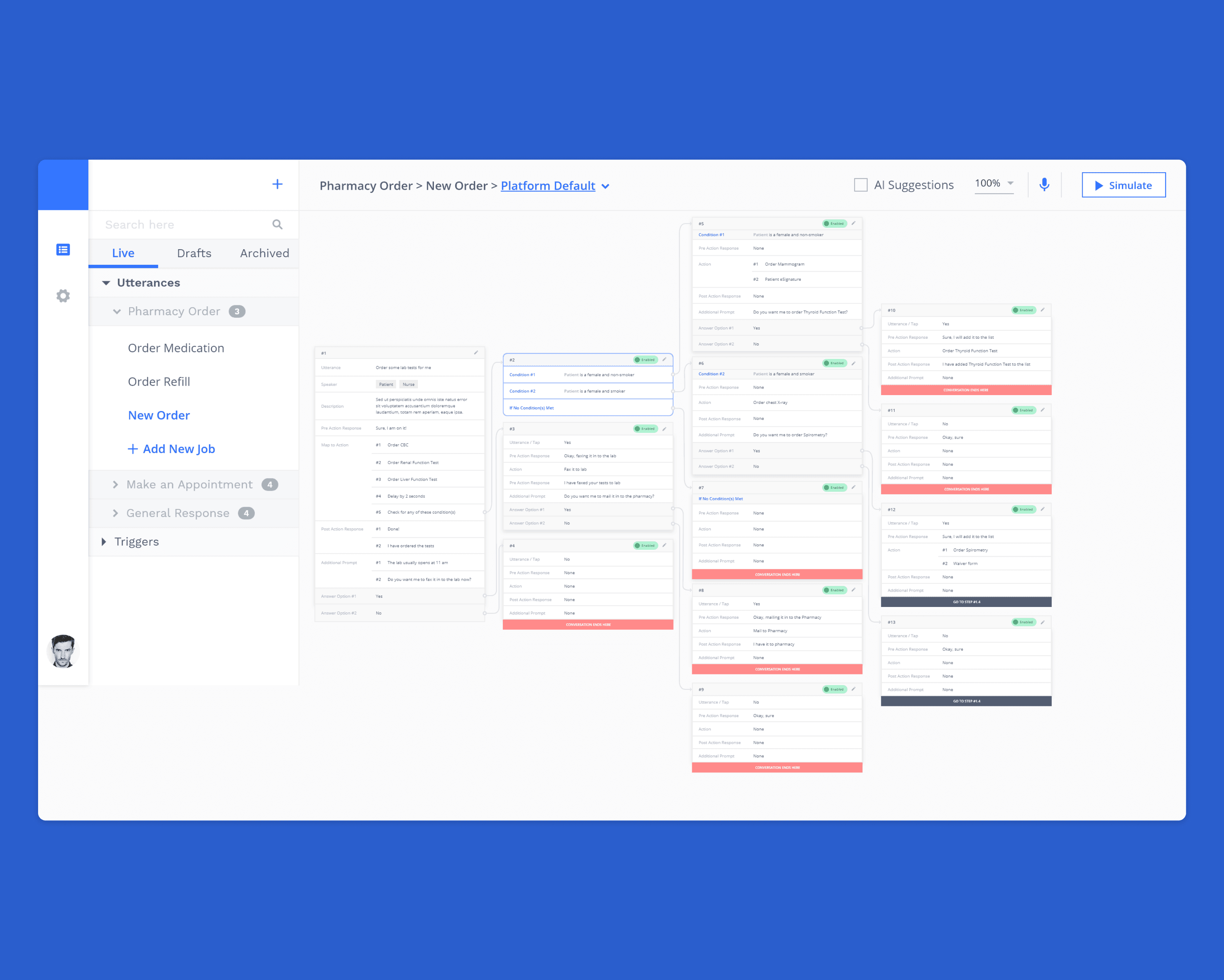Open the Platform Default dropdown arrow
Viewport: 1224px width, 980px height.
605,186
